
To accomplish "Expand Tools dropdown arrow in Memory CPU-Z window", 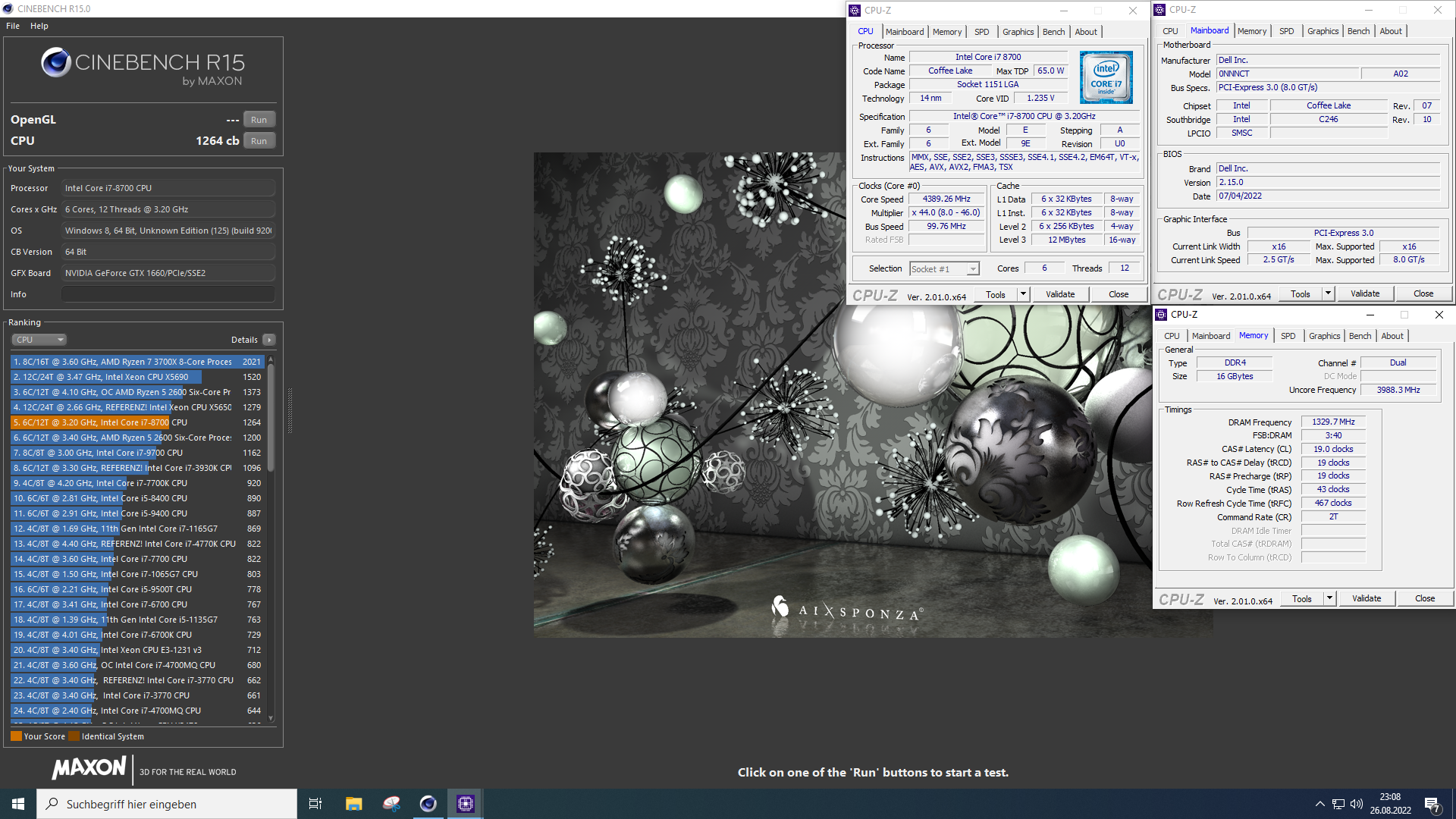I will tap(1329, 599).
